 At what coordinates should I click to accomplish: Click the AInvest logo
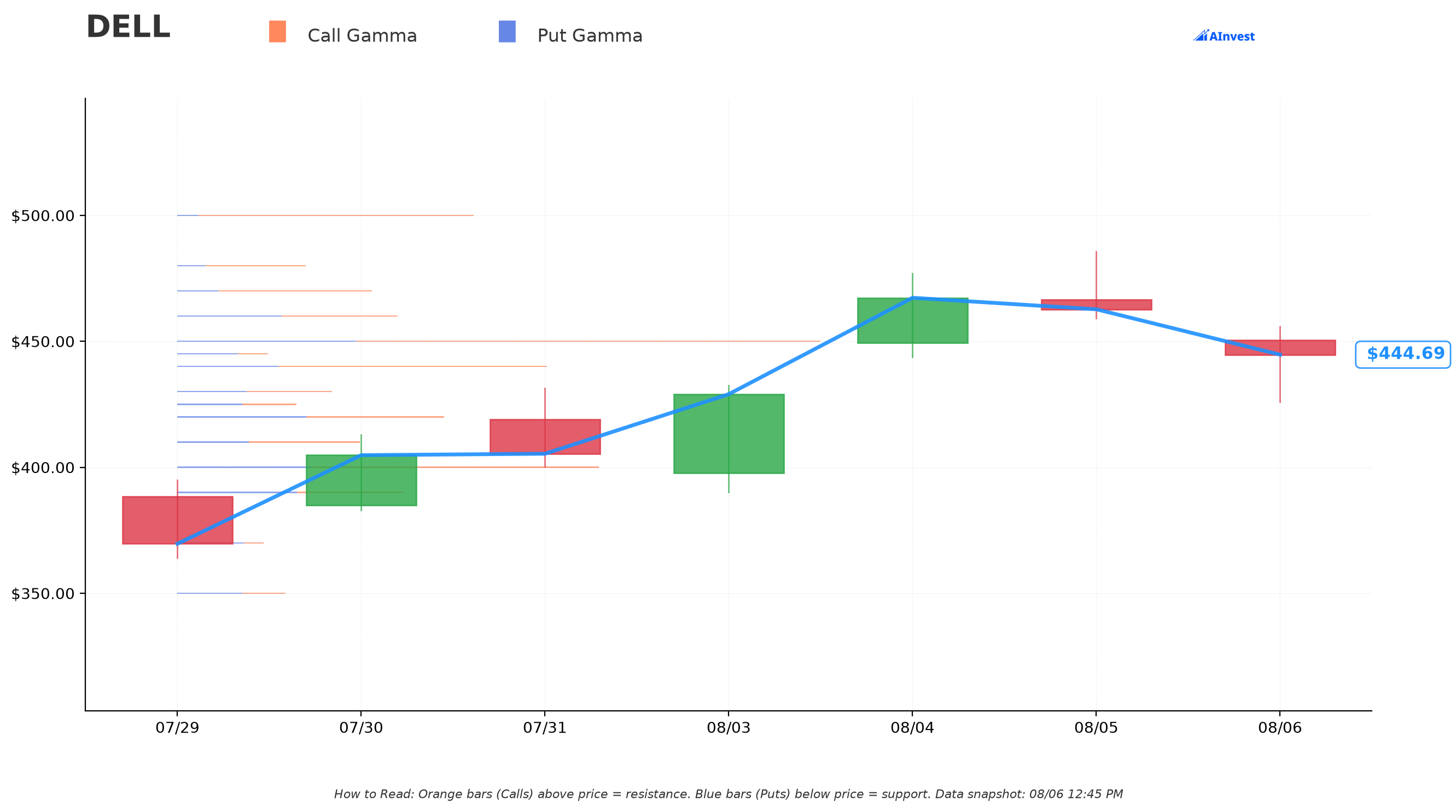click(1224, 36)
